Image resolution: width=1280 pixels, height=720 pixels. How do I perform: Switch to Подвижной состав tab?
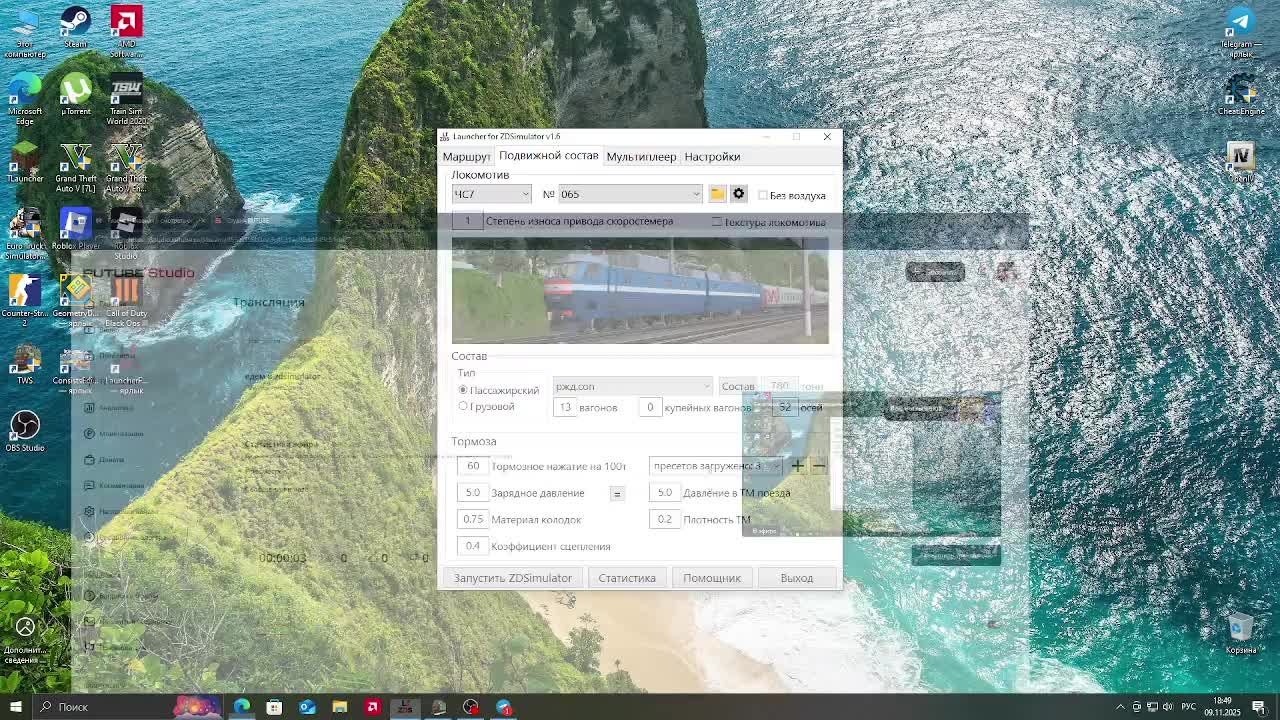click(x=548, y=156)
